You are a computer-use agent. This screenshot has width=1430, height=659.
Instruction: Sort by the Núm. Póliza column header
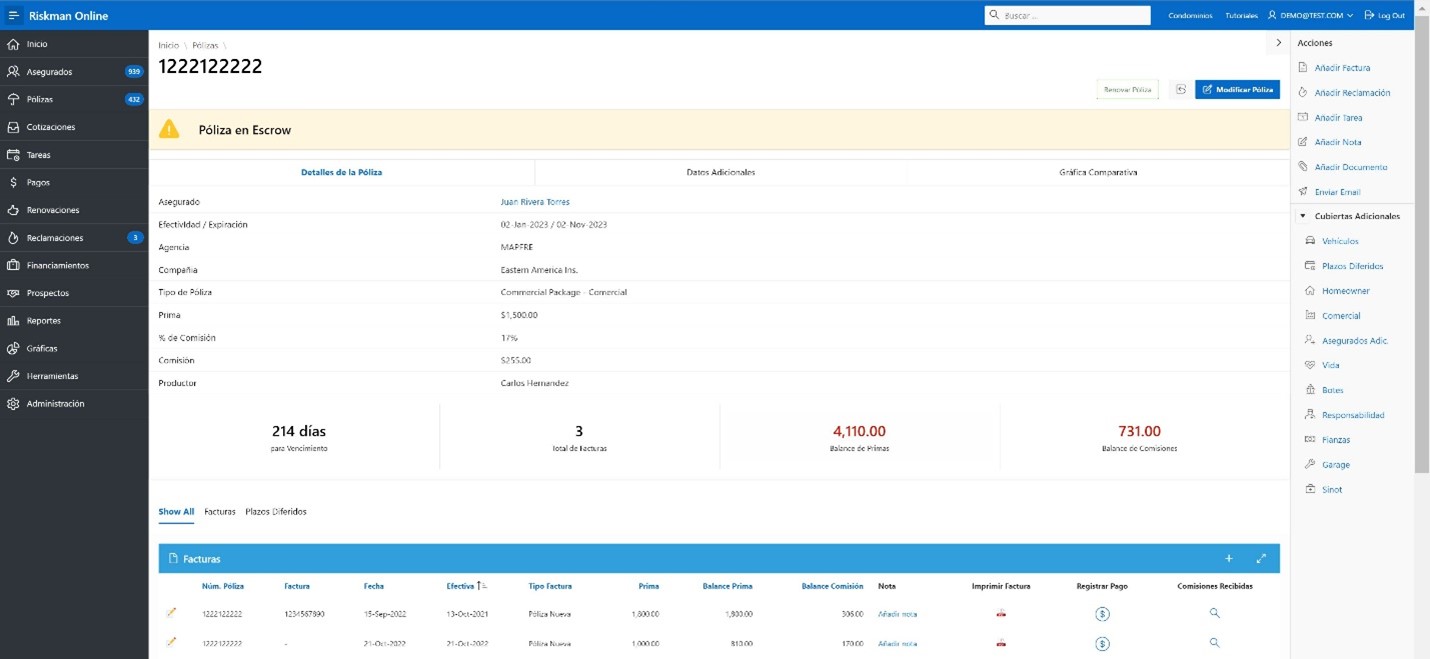(x=223, y=586)
